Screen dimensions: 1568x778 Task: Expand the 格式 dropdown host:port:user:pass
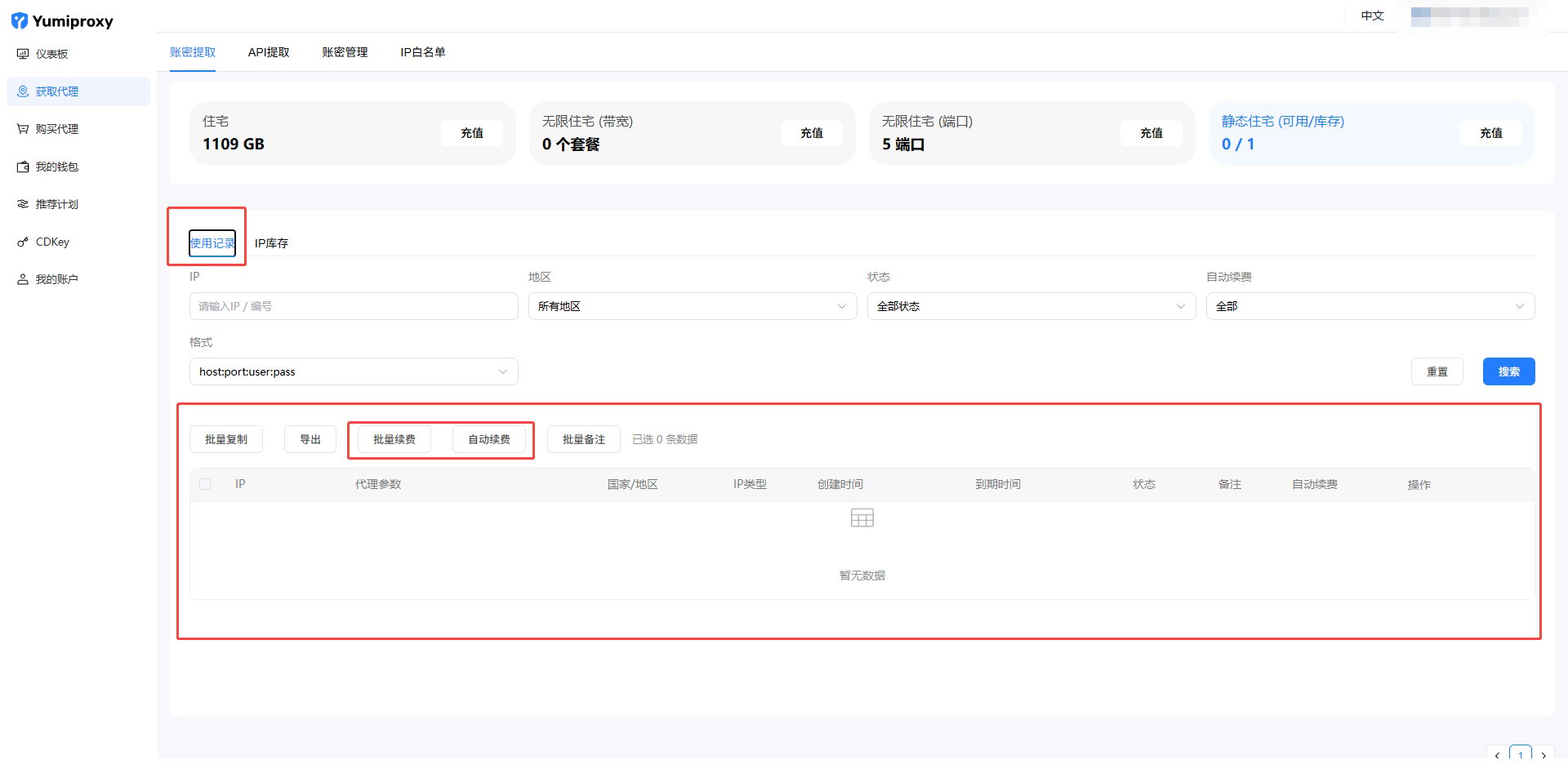pos(354,371)
